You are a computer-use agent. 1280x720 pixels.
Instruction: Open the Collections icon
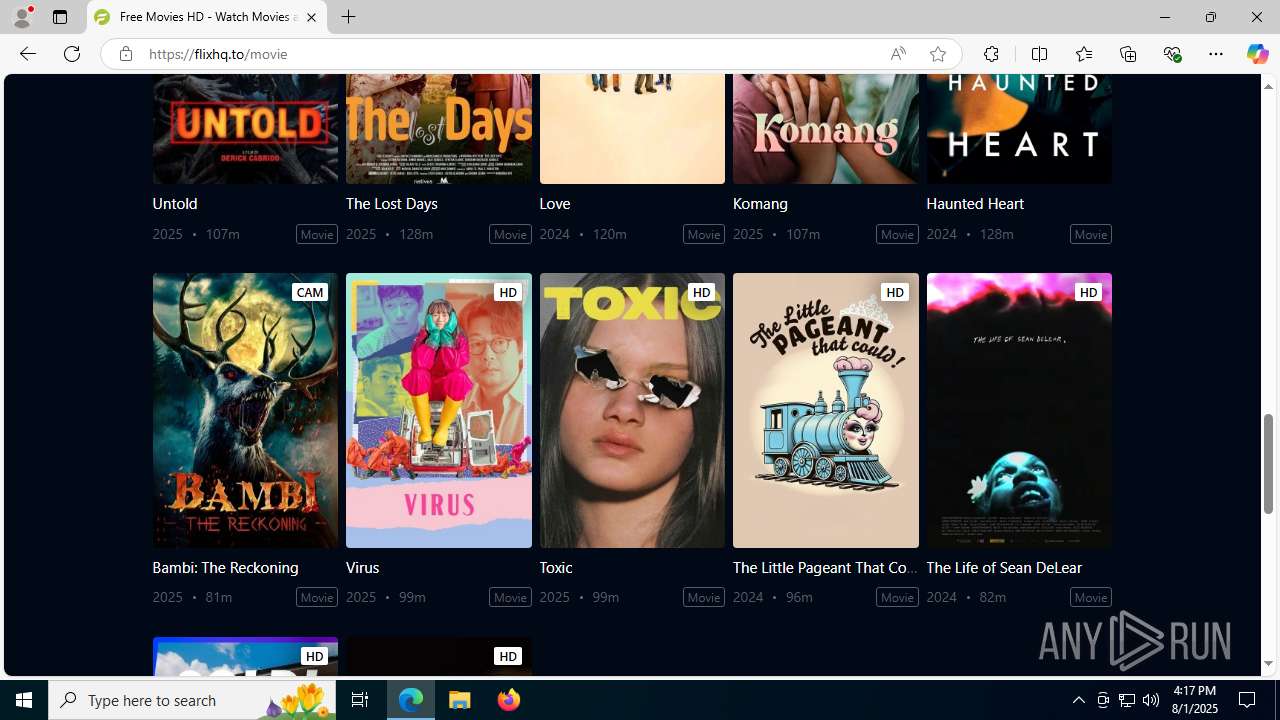(x=1128, y=54)
